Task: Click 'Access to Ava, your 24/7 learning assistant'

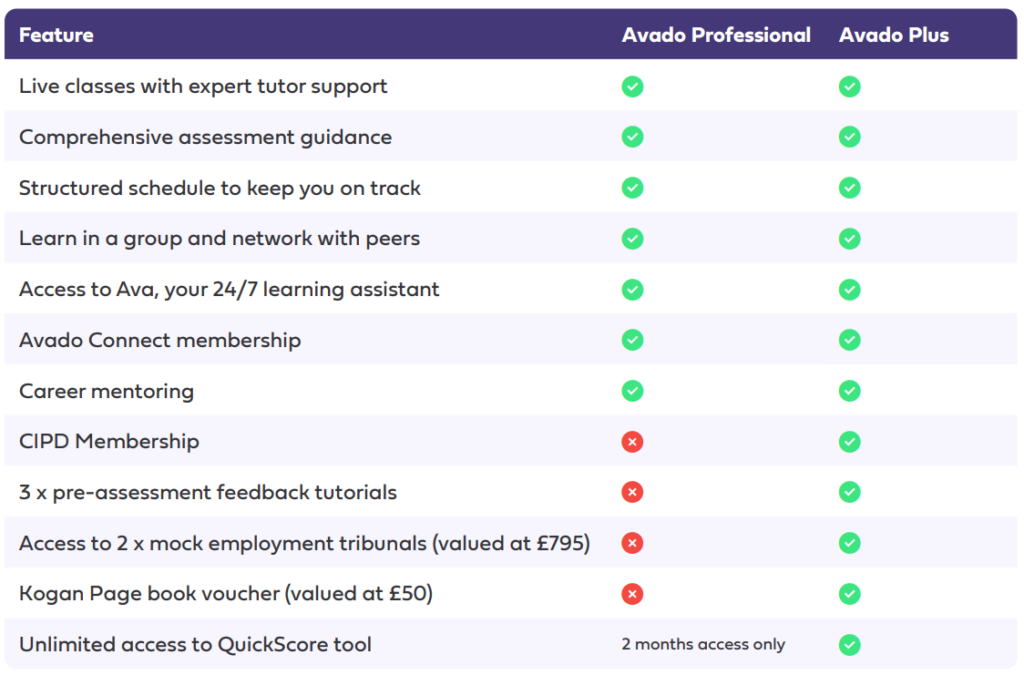Action: 229,289
